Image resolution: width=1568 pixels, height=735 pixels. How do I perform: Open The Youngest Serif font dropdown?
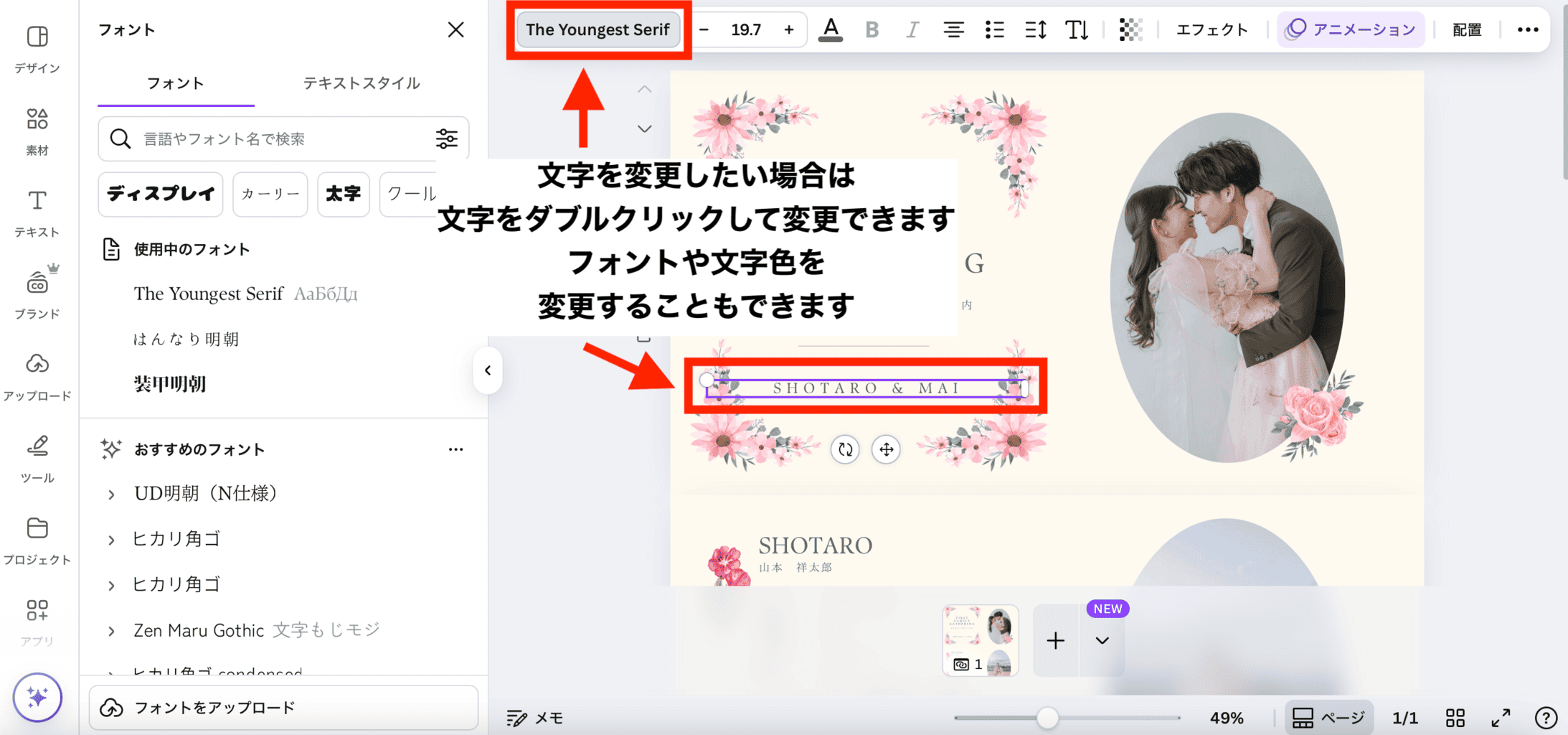click(x=598, y=29)
